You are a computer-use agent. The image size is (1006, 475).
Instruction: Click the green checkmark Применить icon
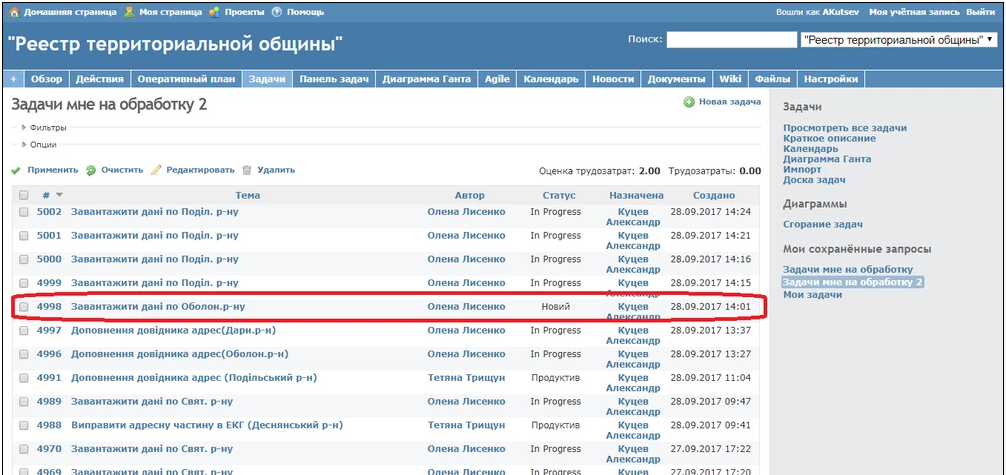(16, 170)
